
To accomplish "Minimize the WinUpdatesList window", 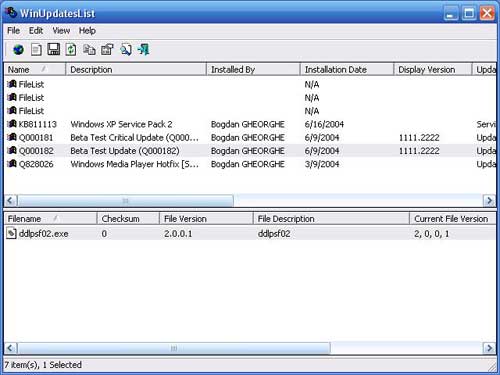I will click(451, 14).
